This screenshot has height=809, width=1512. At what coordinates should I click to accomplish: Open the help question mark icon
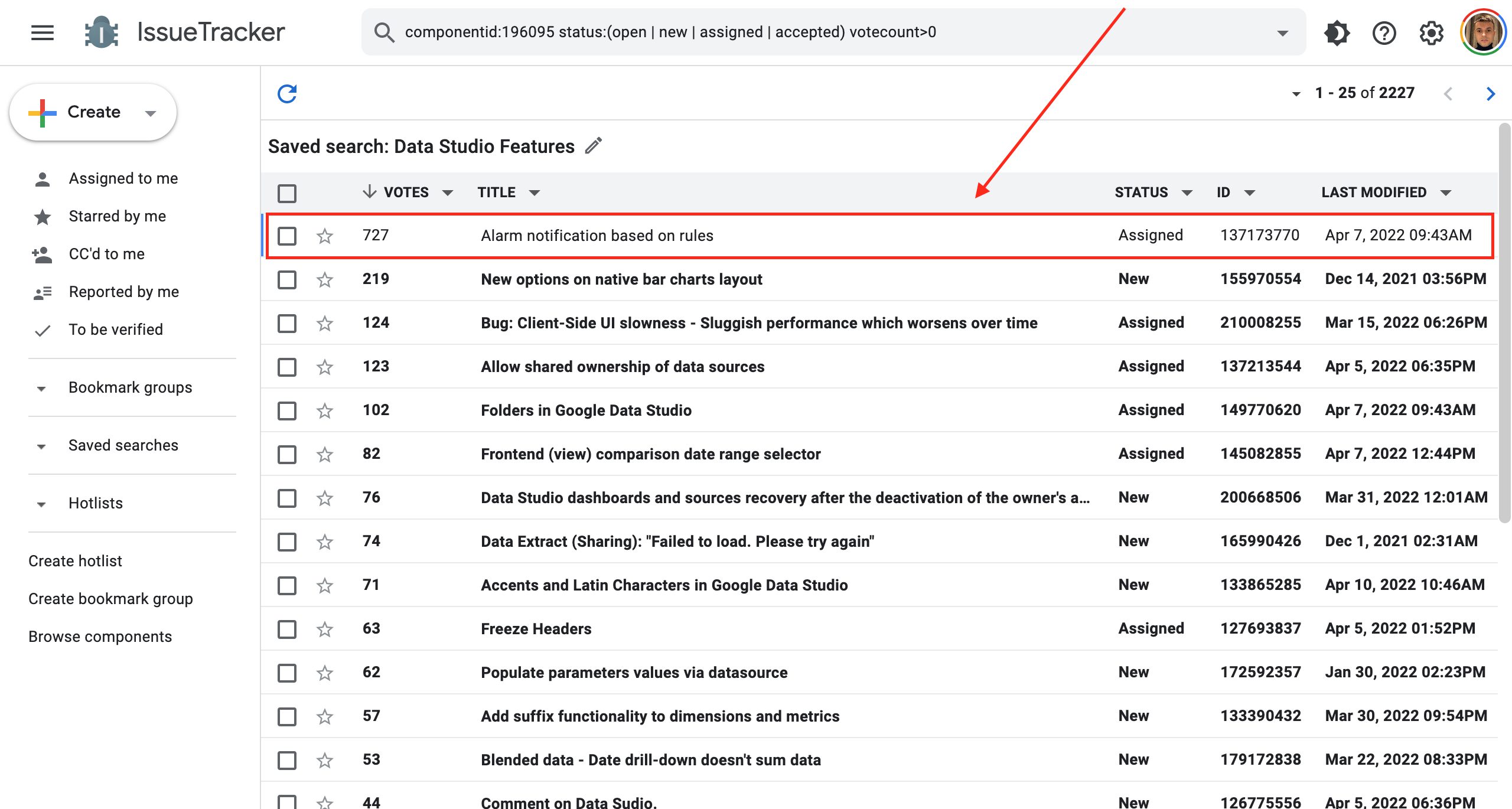pyautogui.click(x=1384, y=32)
